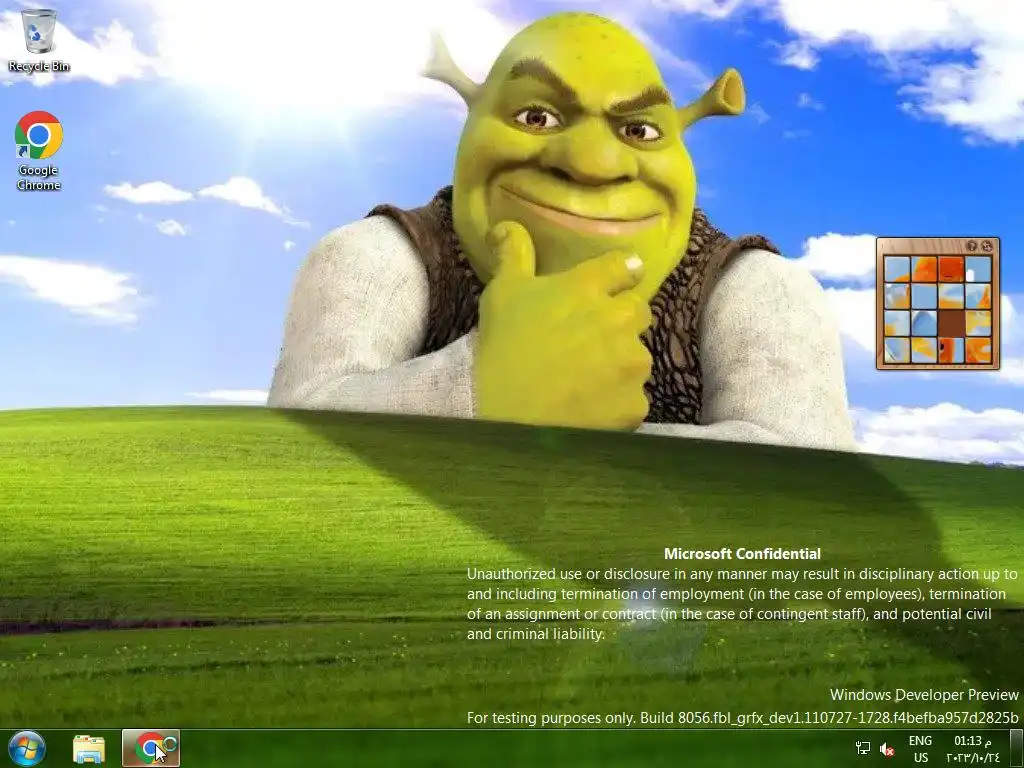
Task: Open the ENG US language switcher
Action: tap(921, 749)
